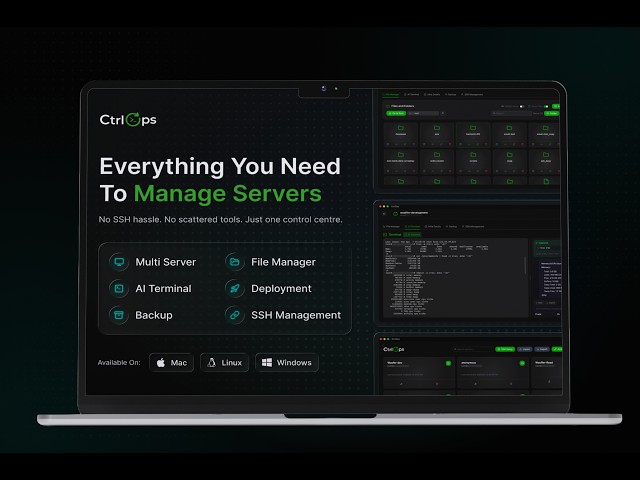Toggle green status on second server card

pos(522,363)
